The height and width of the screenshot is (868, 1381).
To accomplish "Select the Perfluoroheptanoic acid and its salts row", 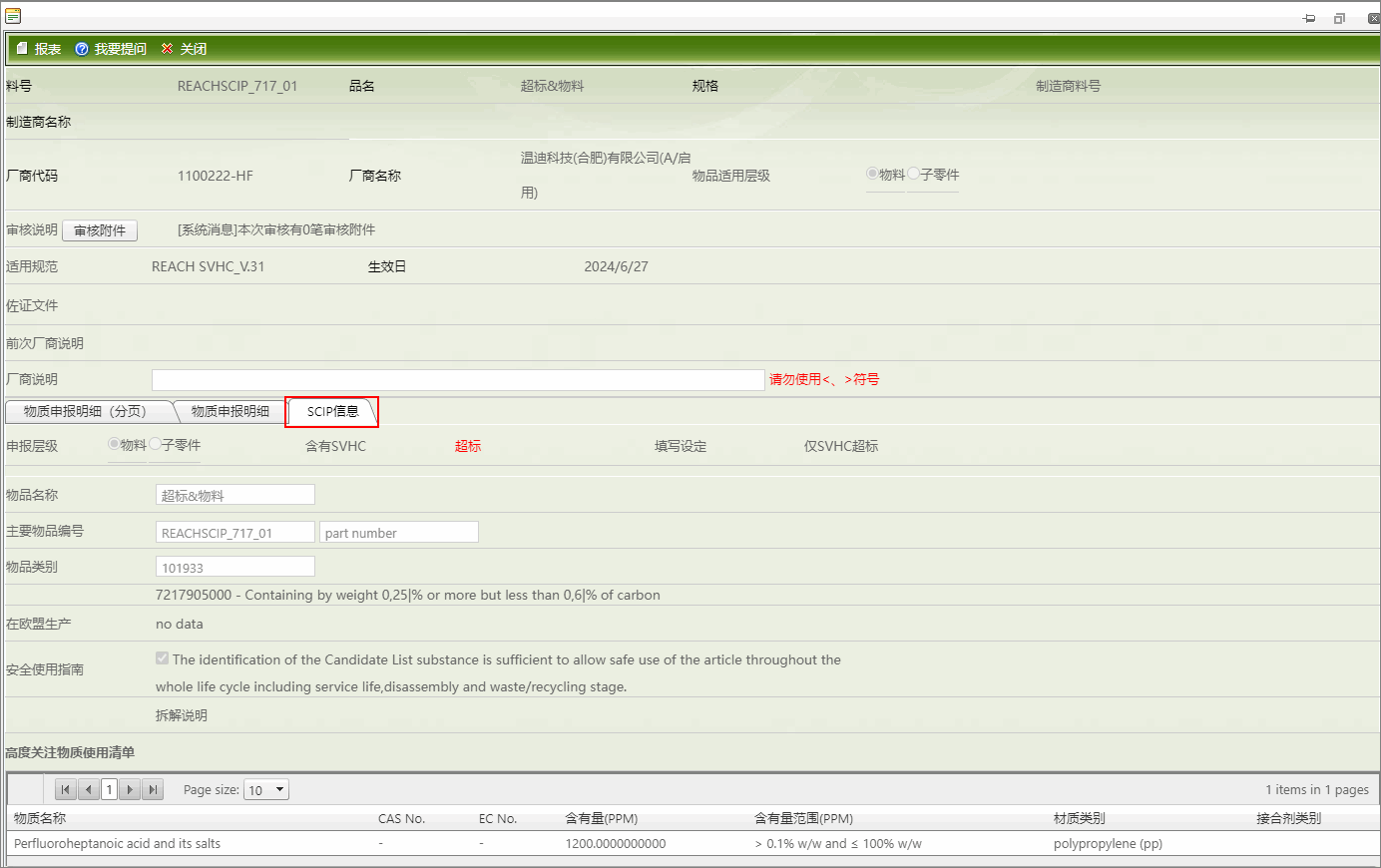I will pyautogui.click(x=693, y=843).
